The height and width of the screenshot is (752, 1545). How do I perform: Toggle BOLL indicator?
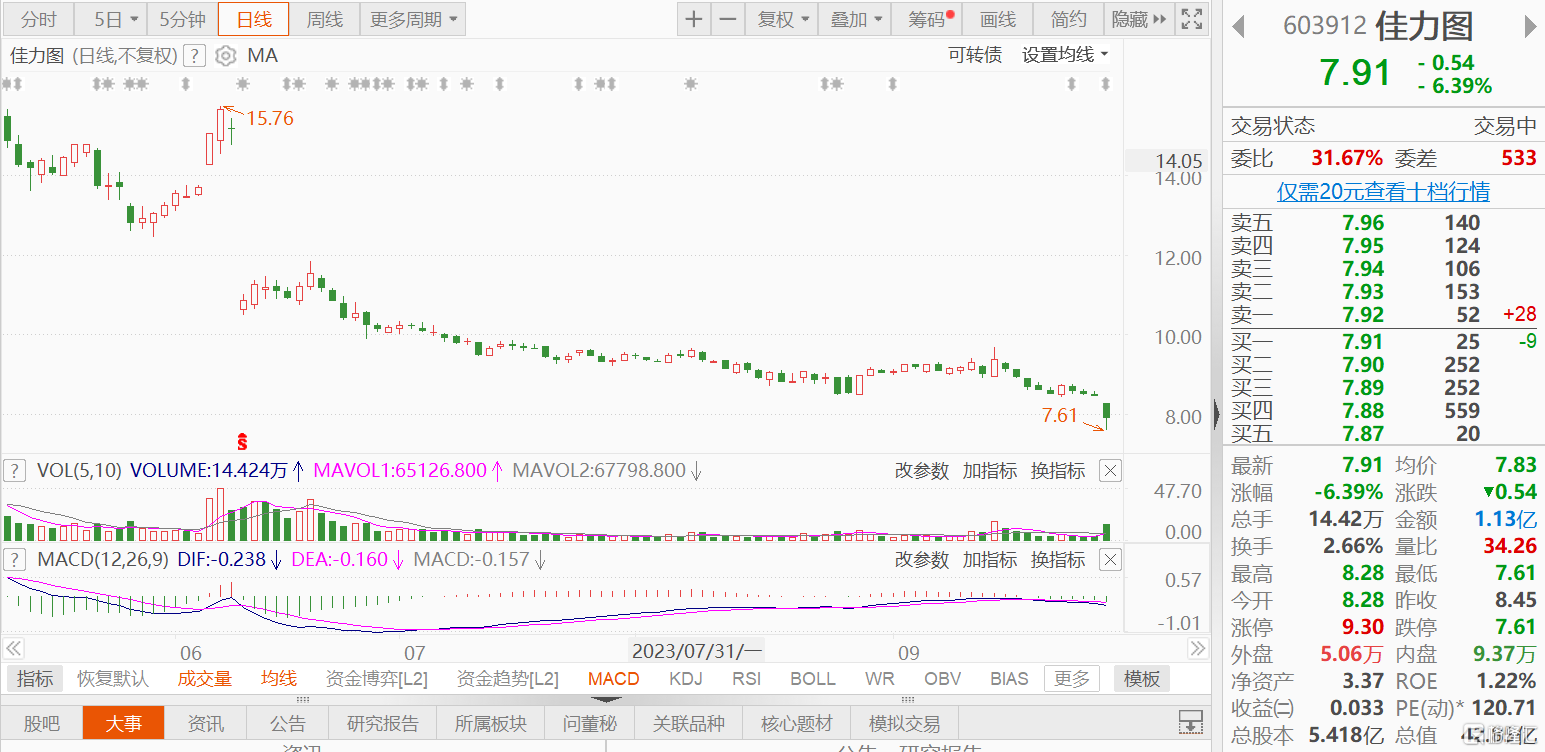pos(813,679)
